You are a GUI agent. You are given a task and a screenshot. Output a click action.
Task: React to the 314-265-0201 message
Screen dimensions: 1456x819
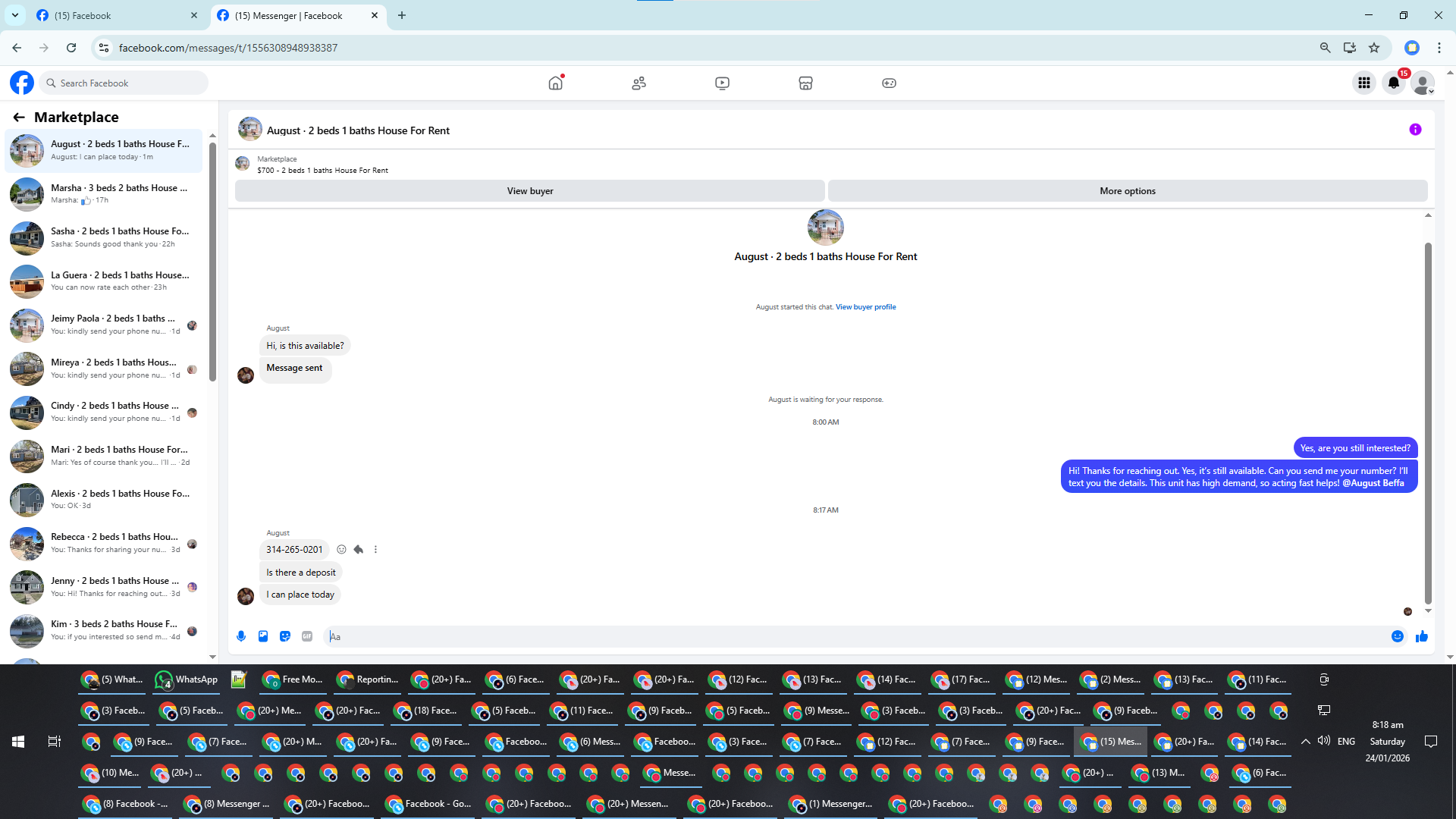pos(341,550)
